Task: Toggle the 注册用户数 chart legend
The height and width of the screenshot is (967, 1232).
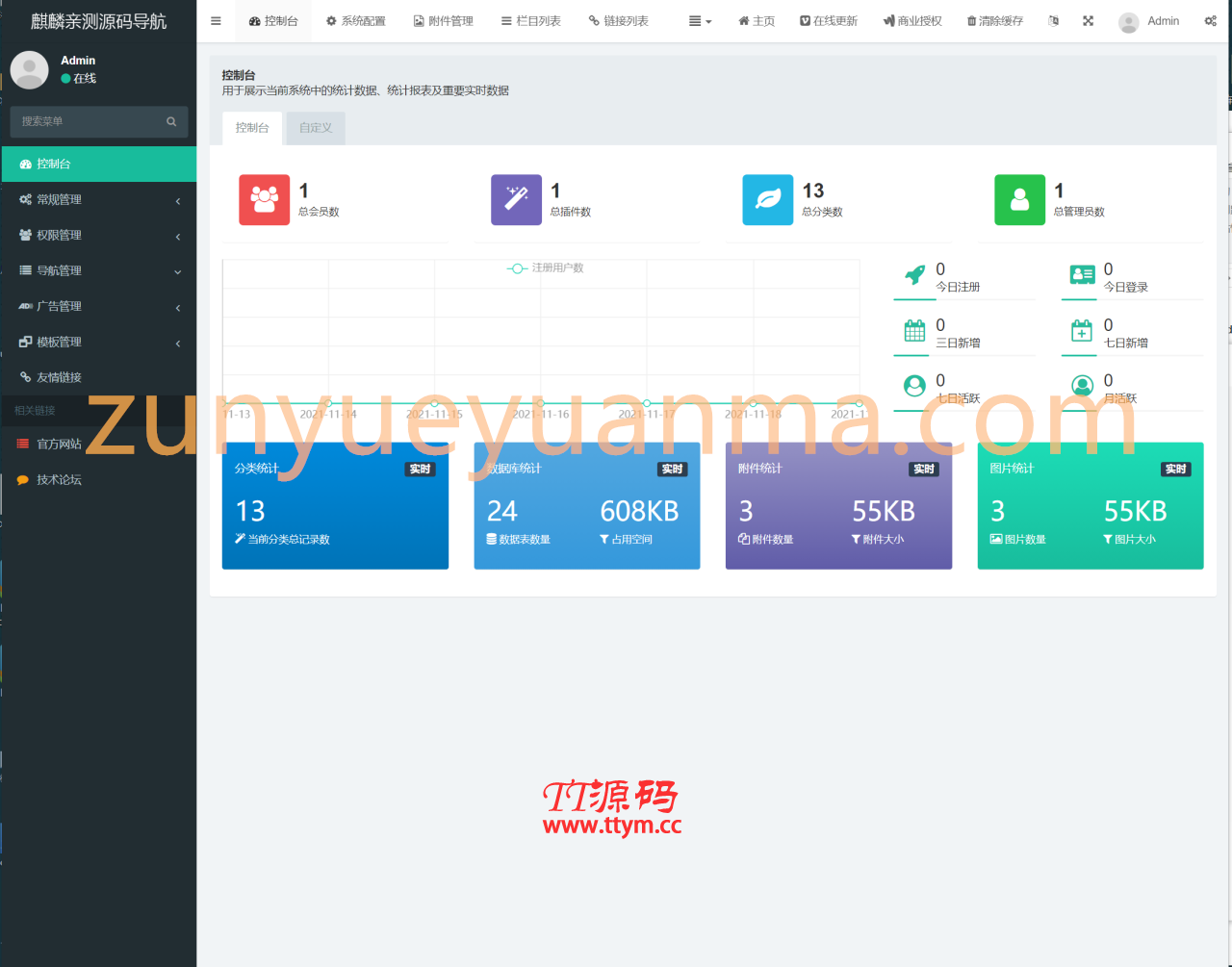Action: [x=546, y=267]
